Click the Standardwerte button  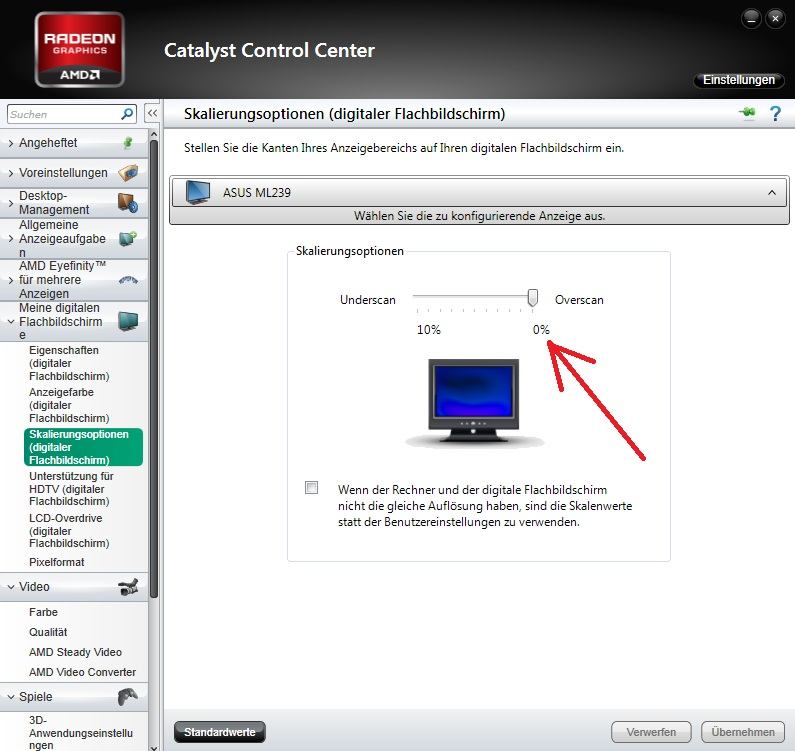220,732
